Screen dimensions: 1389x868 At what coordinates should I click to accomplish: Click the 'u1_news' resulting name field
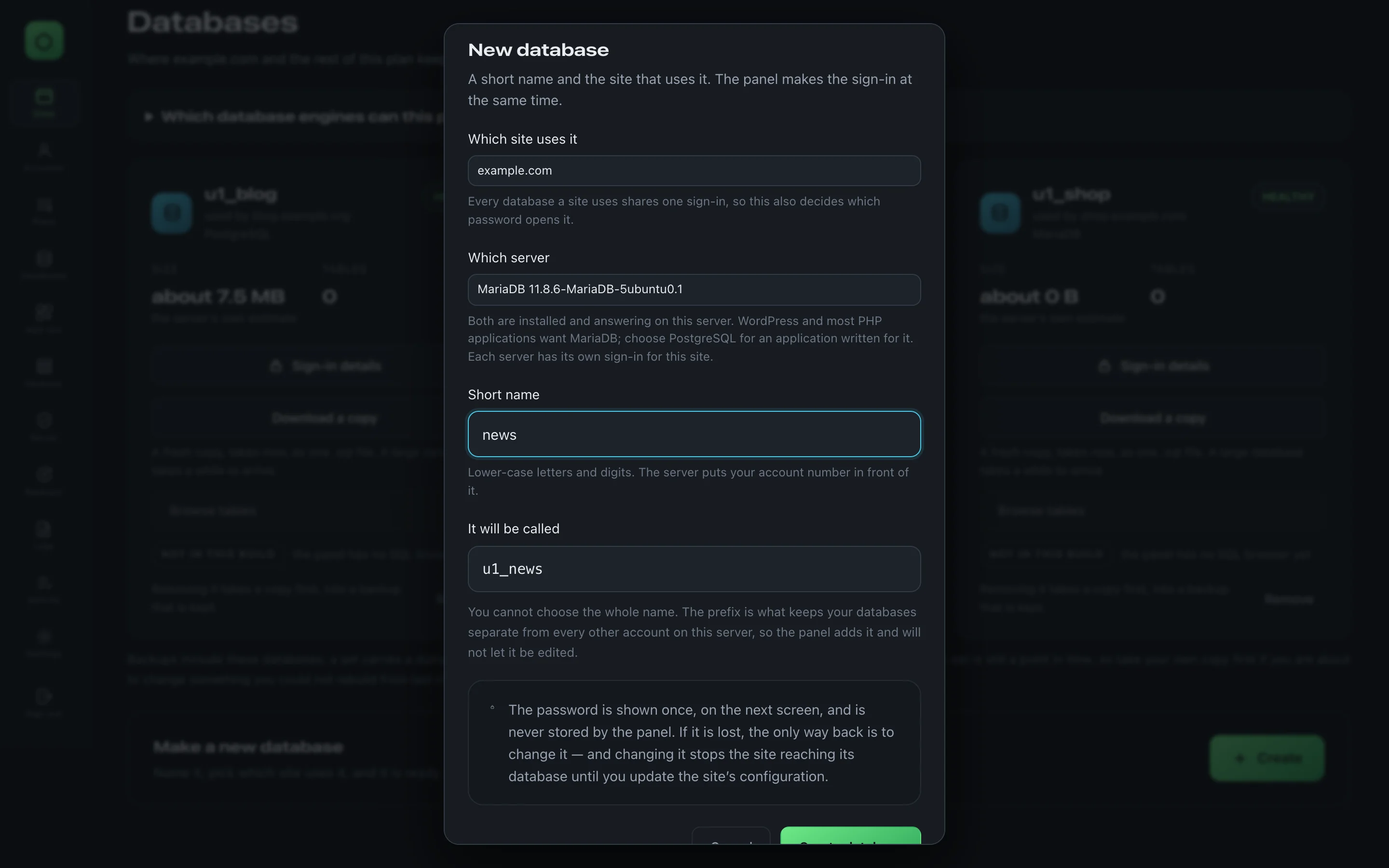coord(694,569)
